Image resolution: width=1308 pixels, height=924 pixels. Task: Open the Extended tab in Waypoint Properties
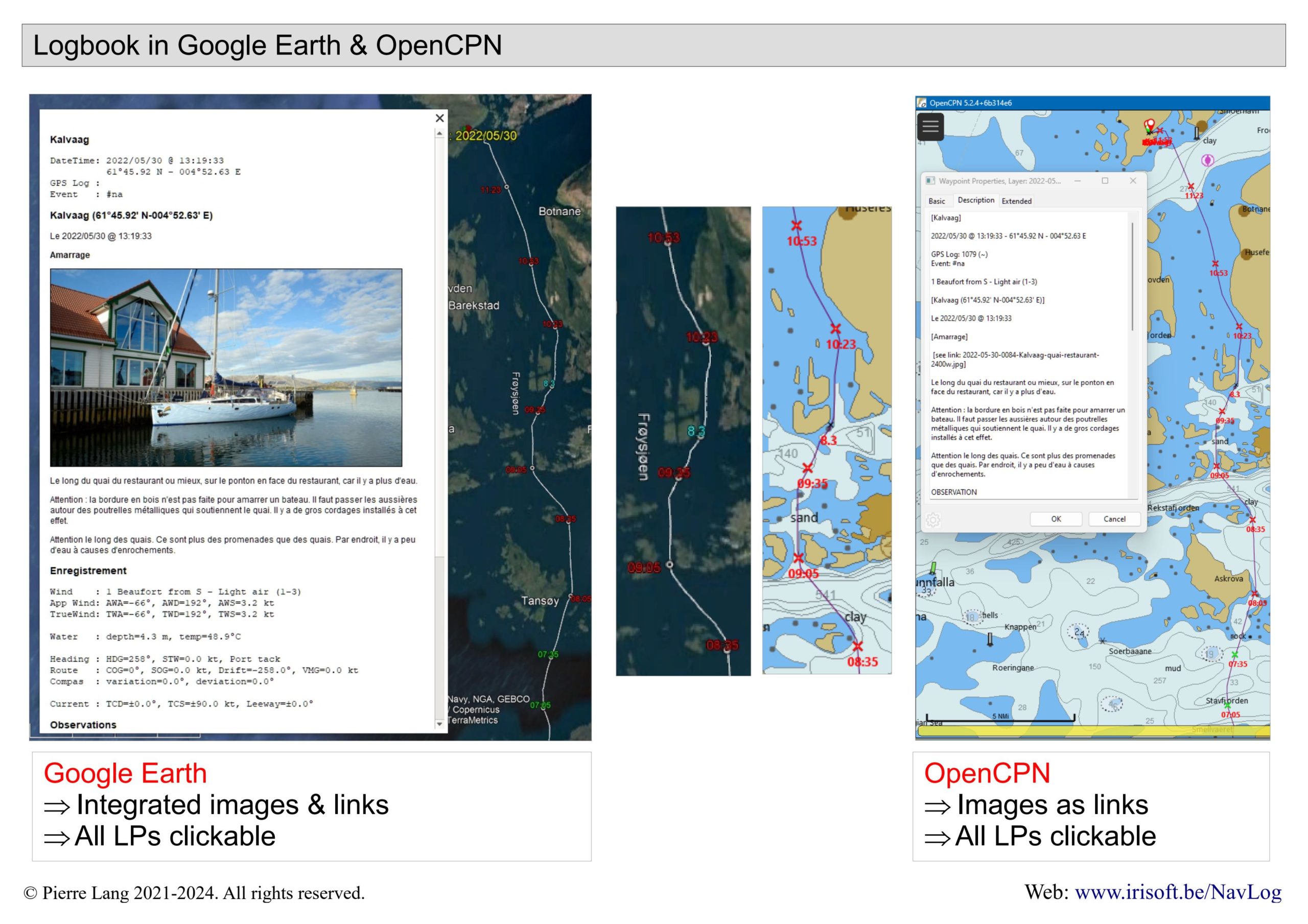coord(1016,201)
